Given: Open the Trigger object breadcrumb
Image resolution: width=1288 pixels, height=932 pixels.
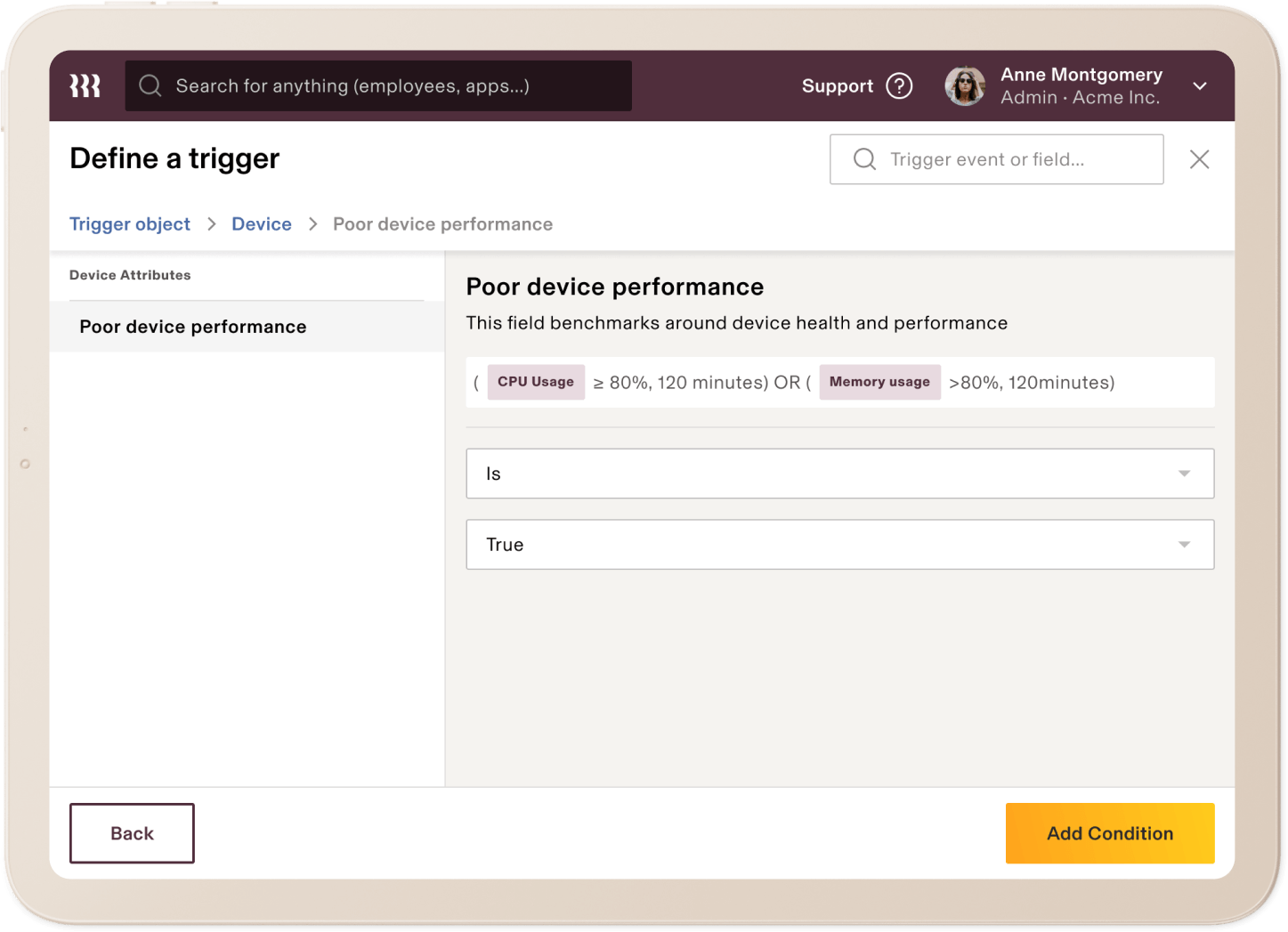Looking at the screenshot, I should (130, 223).
